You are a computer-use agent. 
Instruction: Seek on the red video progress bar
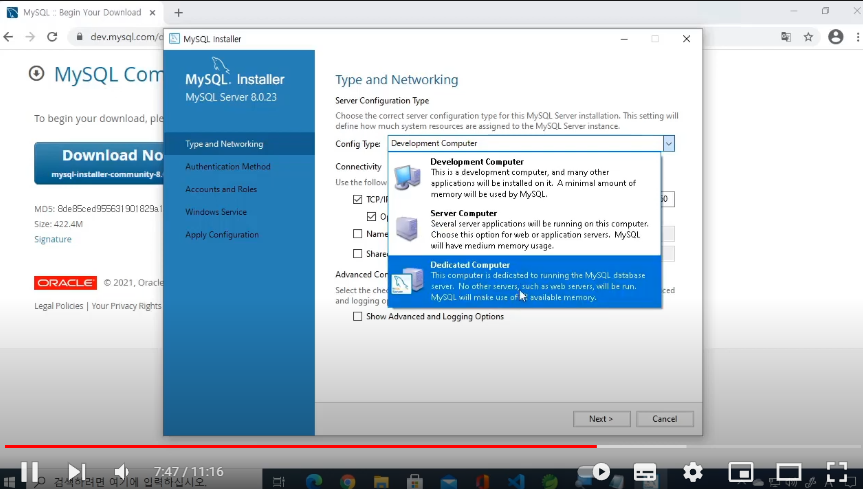click(301, 446)
